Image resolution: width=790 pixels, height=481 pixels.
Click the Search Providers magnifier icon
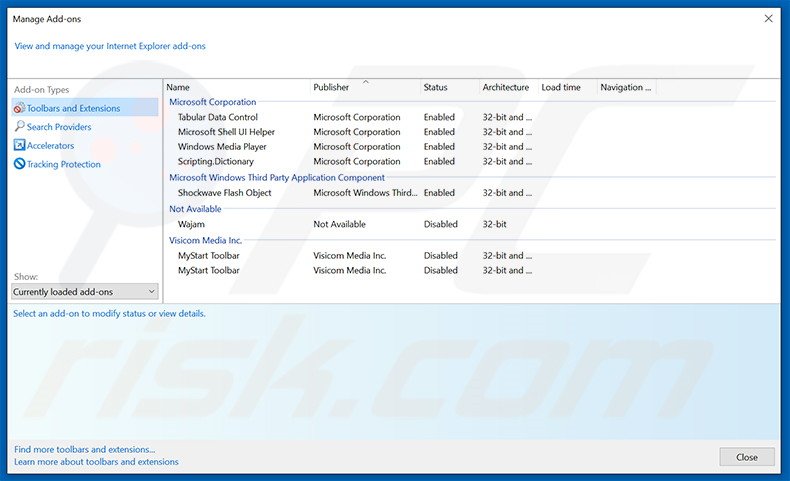pos(19,126)
